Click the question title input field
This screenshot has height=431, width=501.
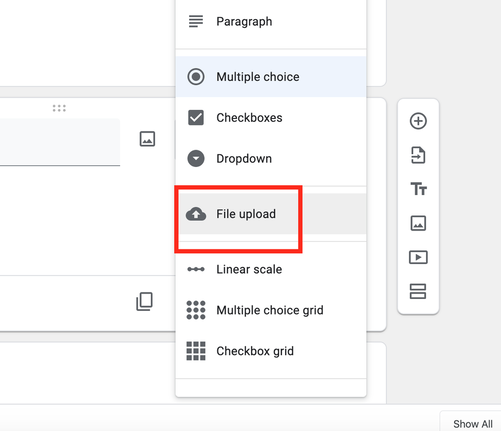click(60, 142)
